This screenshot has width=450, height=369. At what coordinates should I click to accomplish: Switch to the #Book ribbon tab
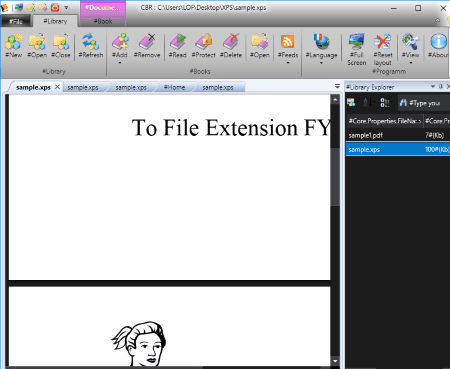(103, 21)
